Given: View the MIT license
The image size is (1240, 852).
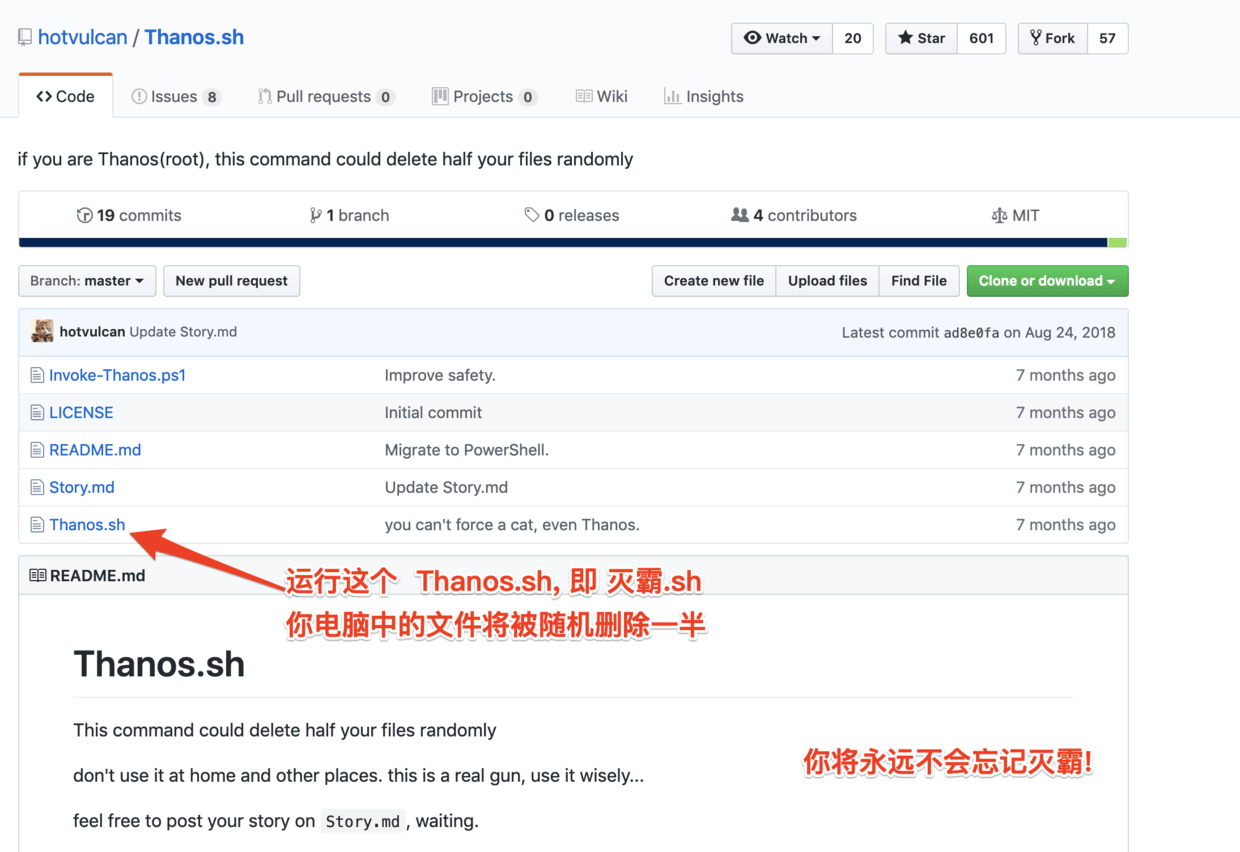Looking at the screenshot, I should (x=1015, y=215).
